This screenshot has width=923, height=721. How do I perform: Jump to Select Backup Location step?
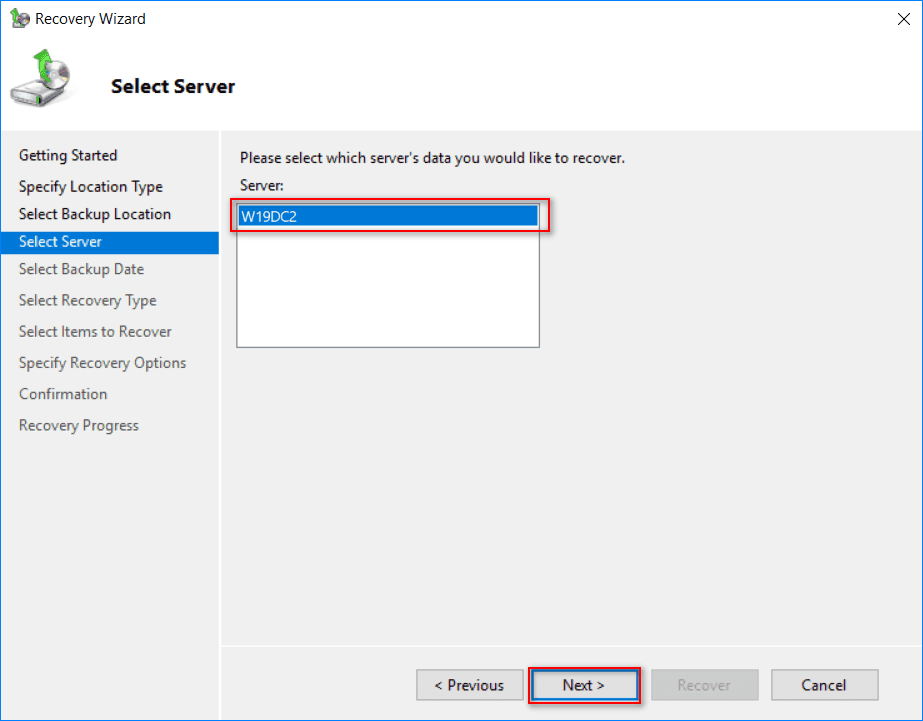pos(95,214)
